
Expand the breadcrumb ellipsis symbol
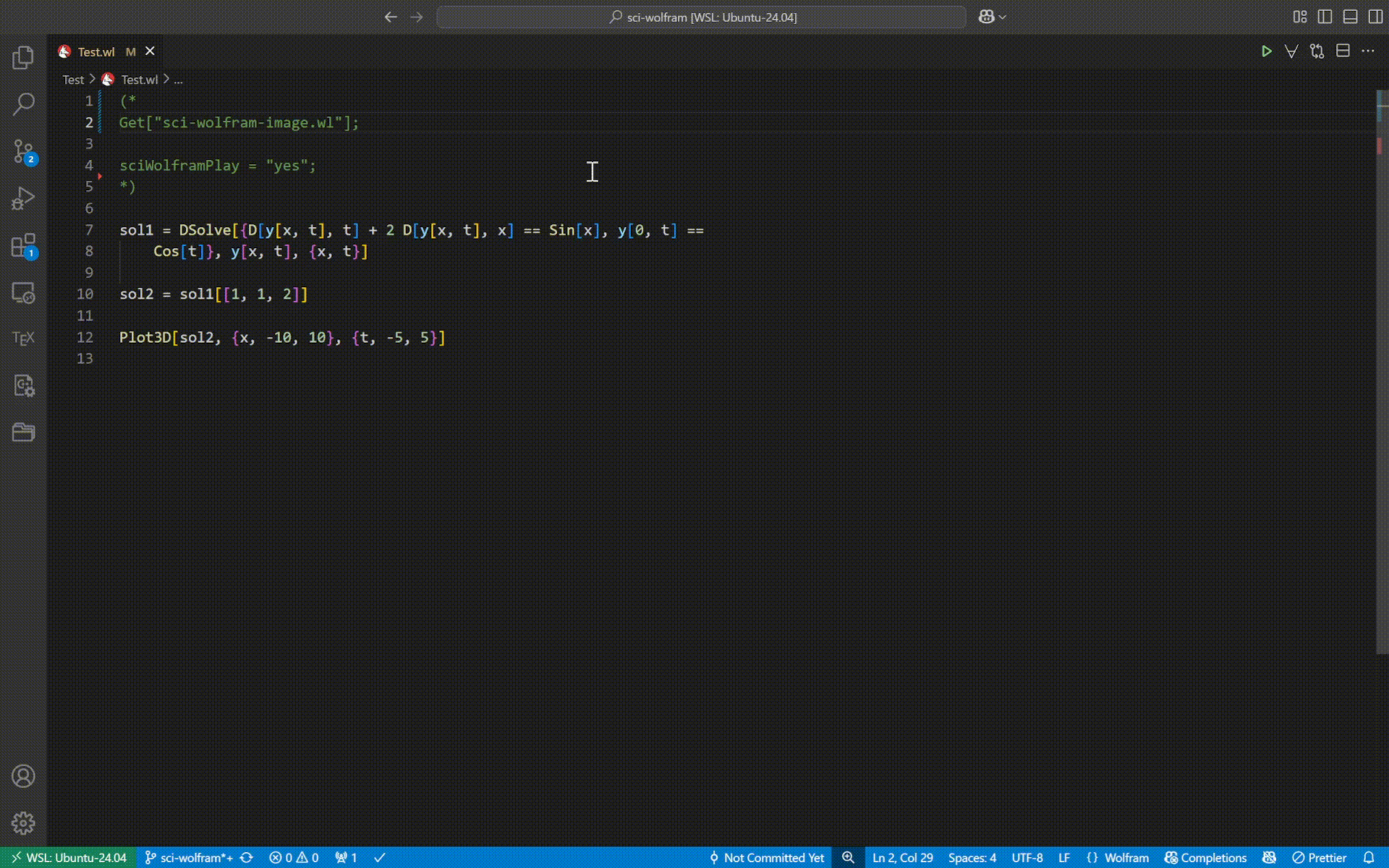[x=178, y=80]
